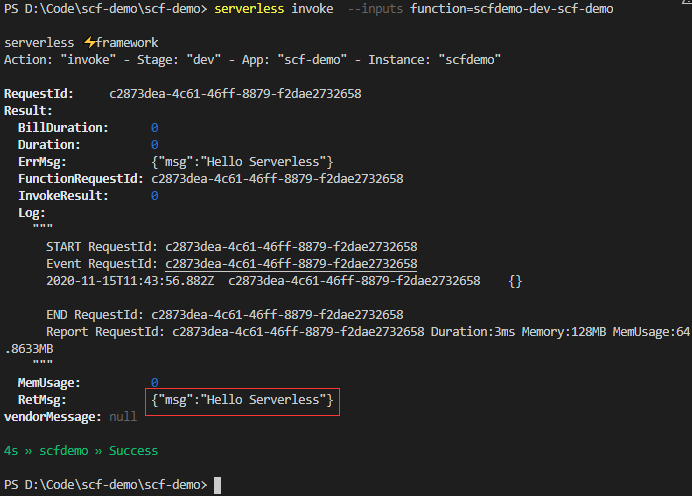Click the empty braces in log line

pos(515,281)
